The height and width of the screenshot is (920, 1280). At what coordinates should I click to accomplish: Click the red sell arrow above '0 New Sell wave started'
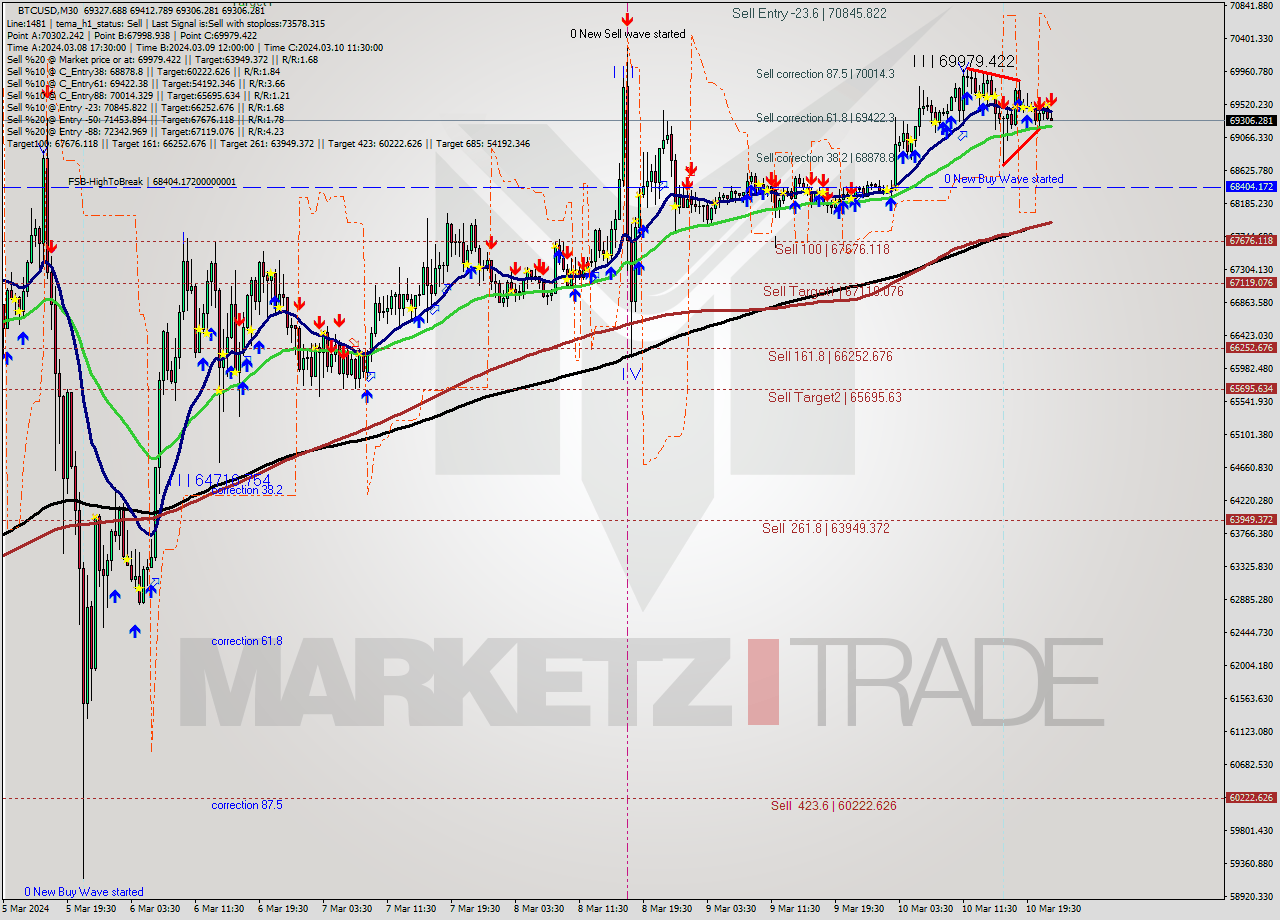tap(627, 18)
